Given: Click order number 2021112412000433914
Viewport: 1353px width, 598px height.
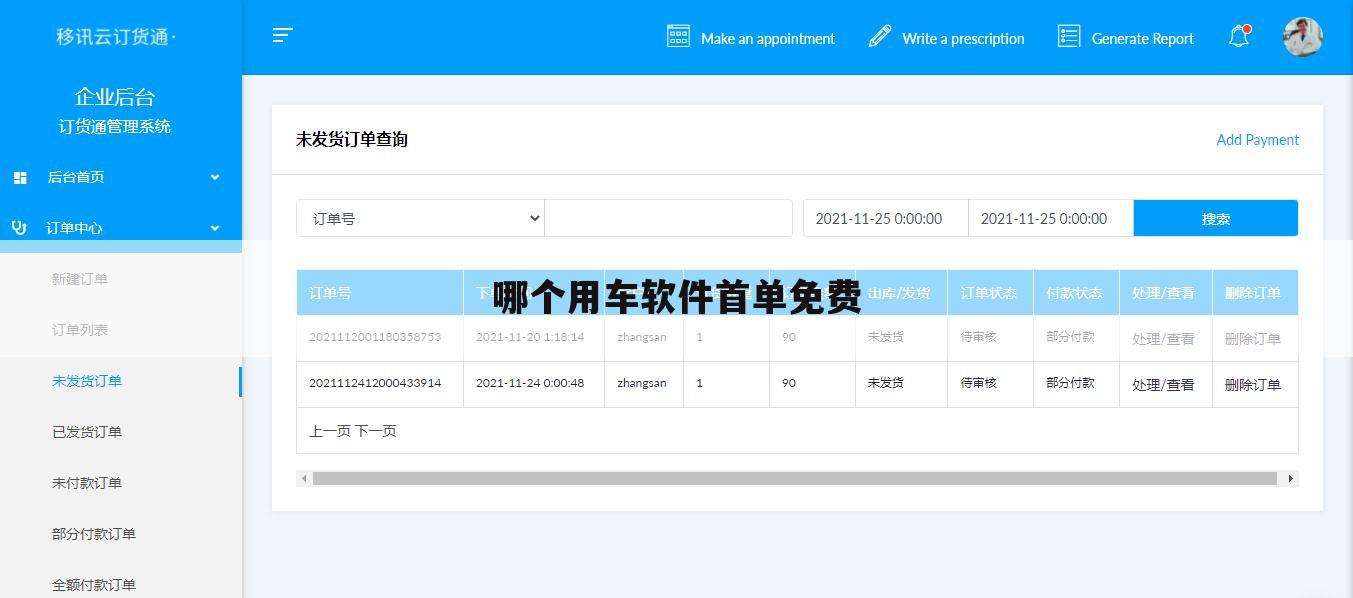Looking at the screenshot, I should (375, 383).
